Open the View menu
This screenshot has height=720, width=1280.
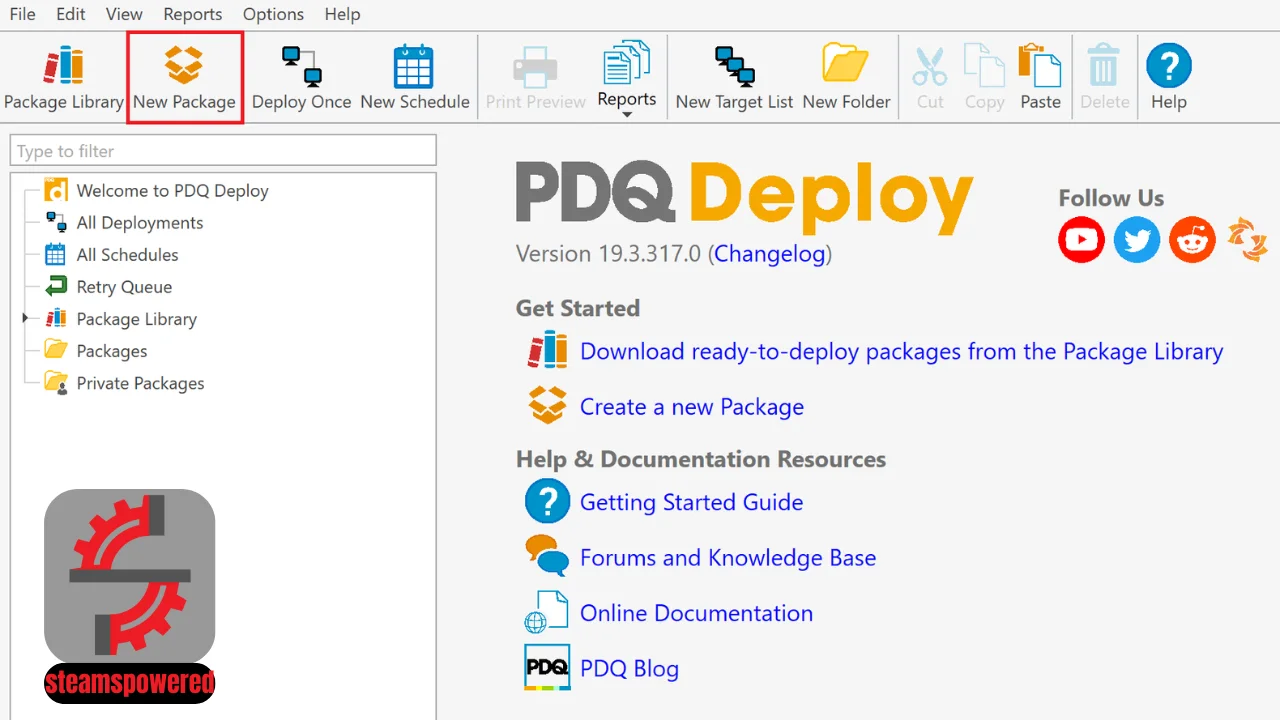pos(124,14)
